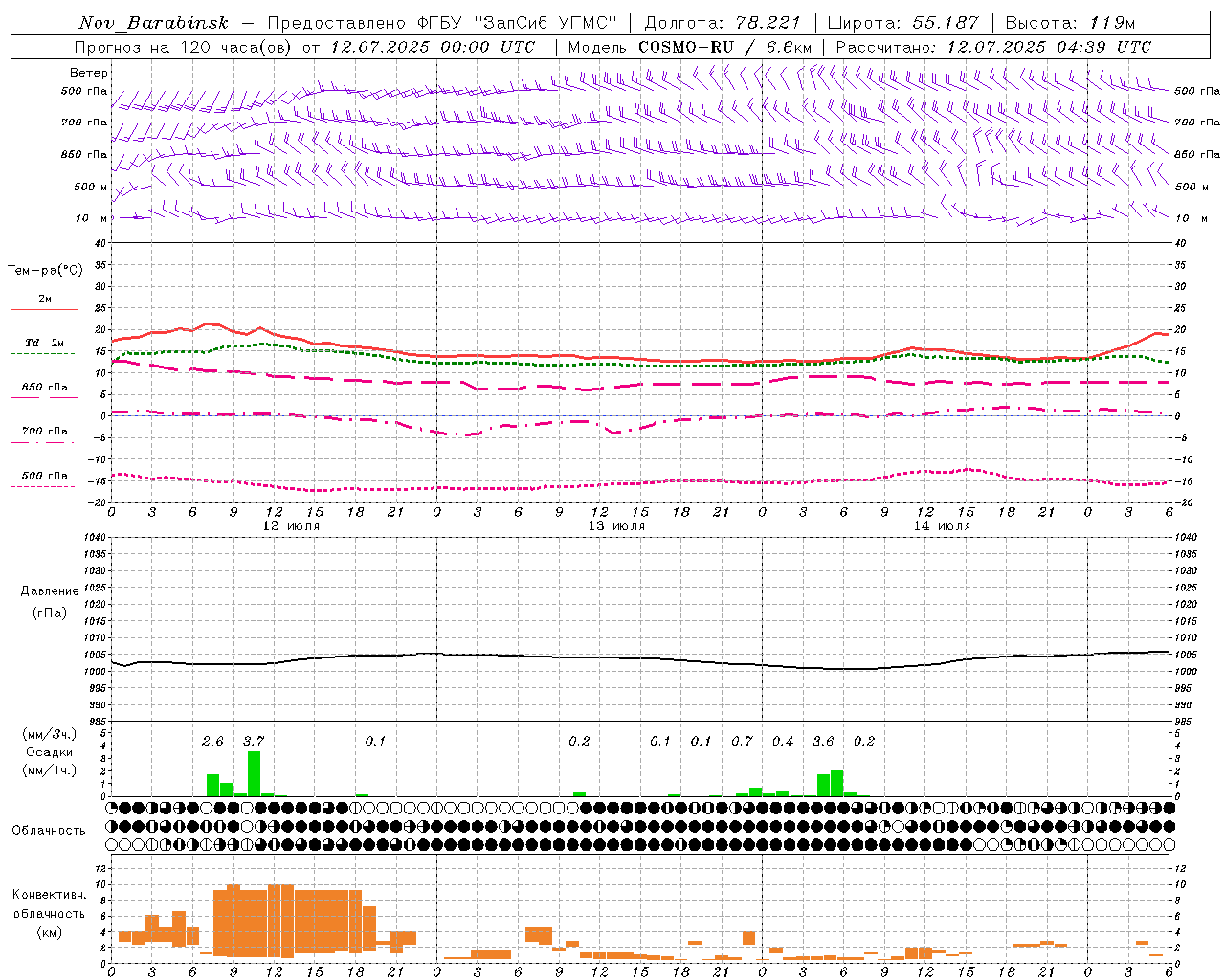Screen dimensions: 1225x980
Task: Click the elevation value 119м
Action: (1112, 23)
